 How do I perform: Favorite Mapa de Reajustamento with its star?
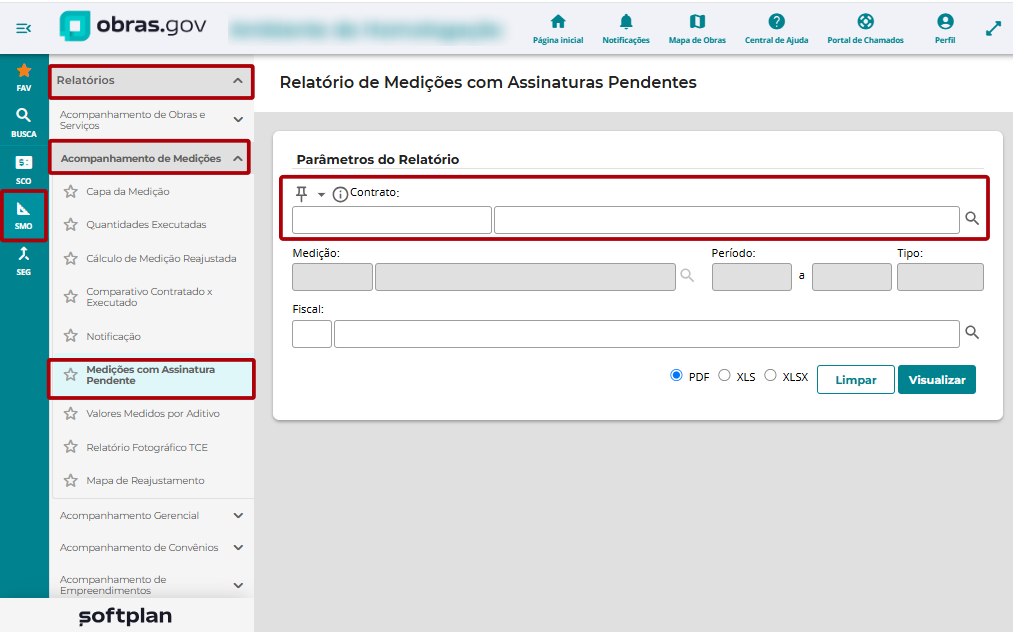(70, 481)
